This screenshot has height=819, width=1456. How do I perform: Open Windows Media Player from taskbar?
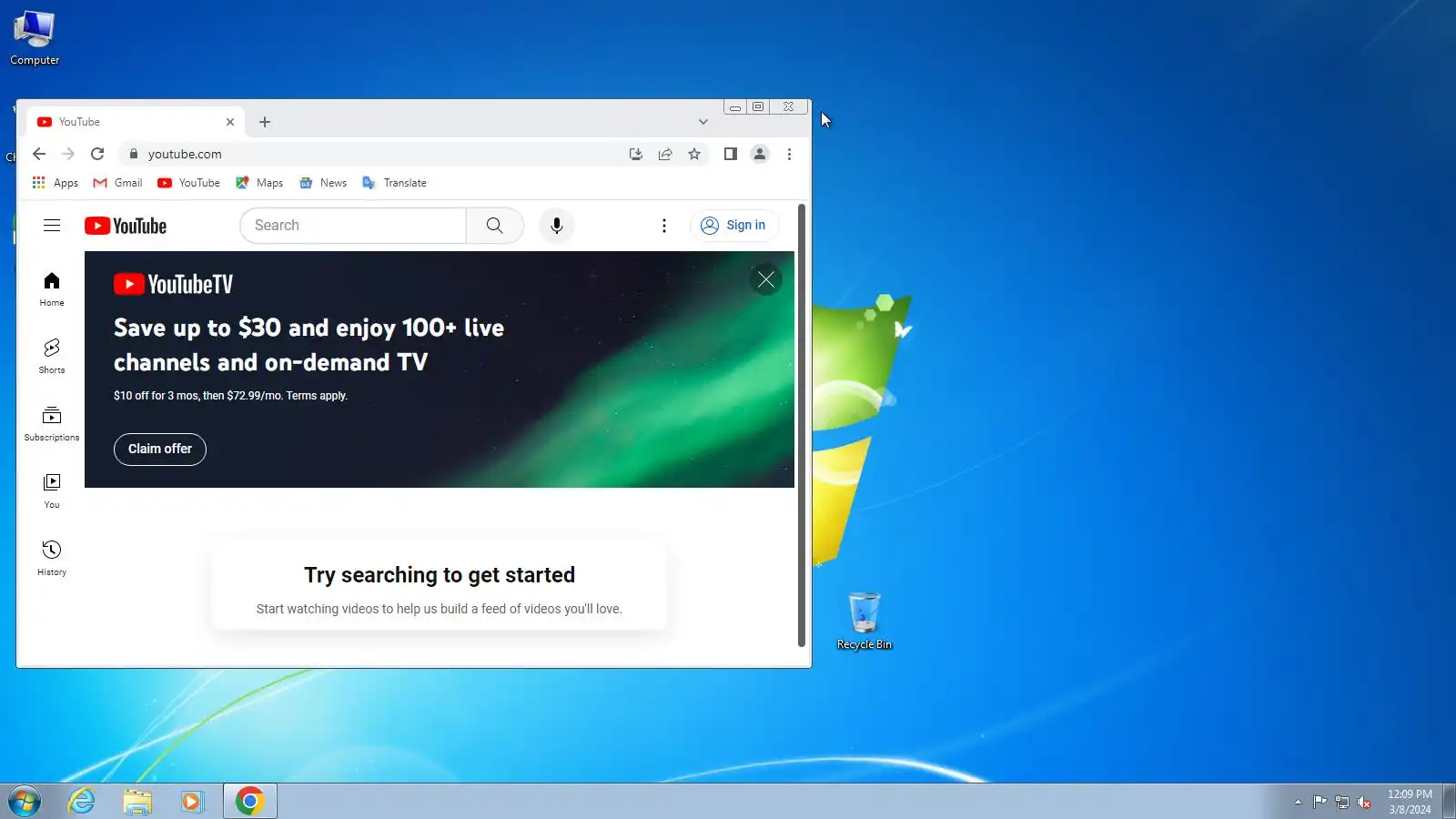(x=192, y=802)
